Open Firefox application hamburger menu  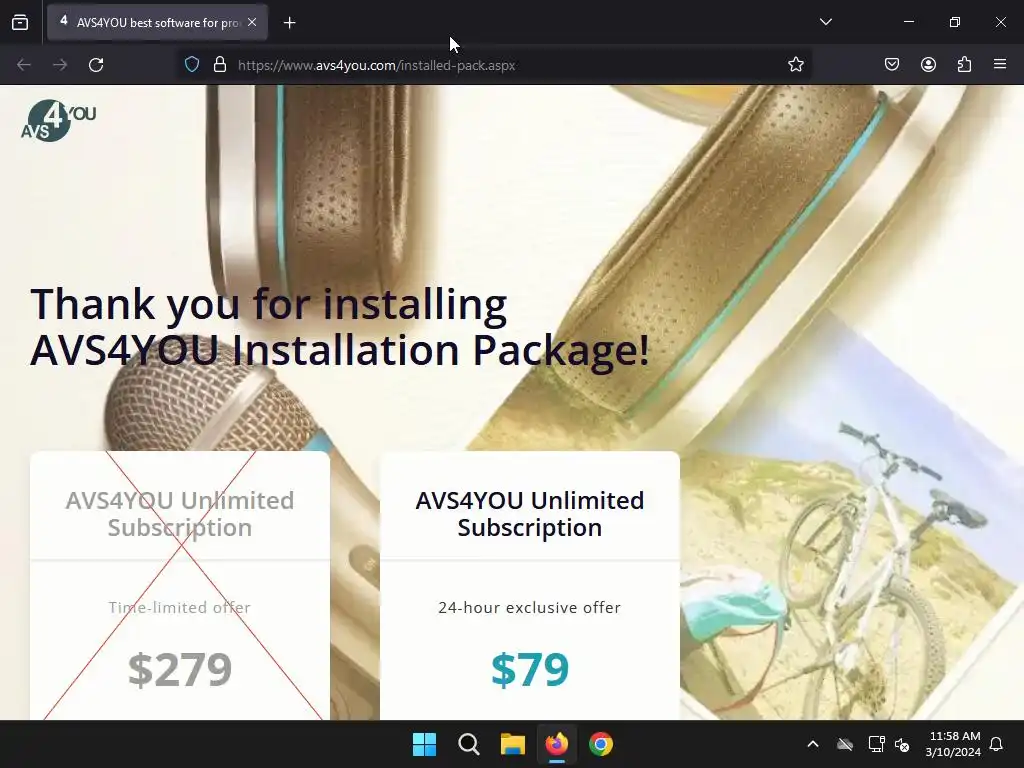[1000, 64]
